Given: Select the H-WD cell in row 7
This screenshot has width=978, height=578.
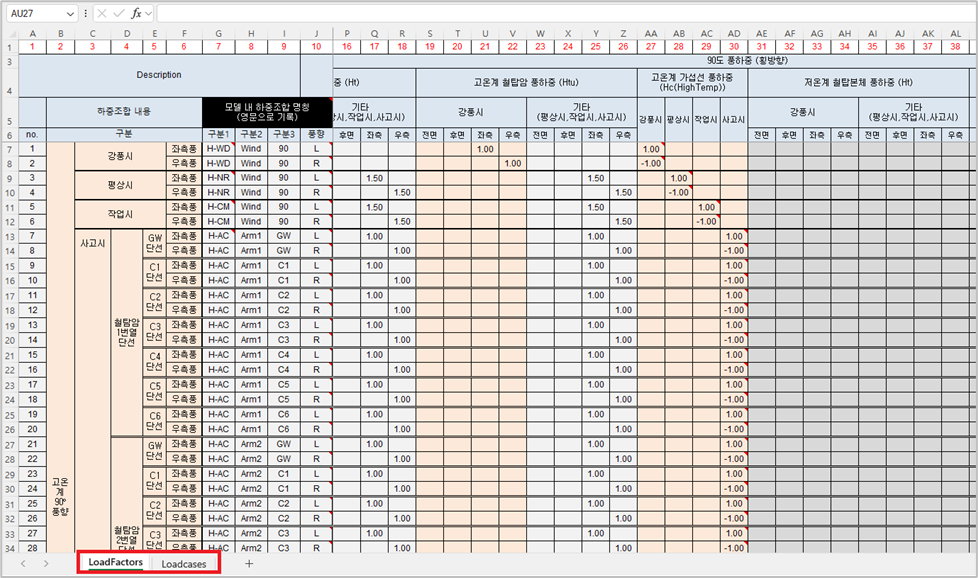Looking at the screenshot, I should coord(218,149).
